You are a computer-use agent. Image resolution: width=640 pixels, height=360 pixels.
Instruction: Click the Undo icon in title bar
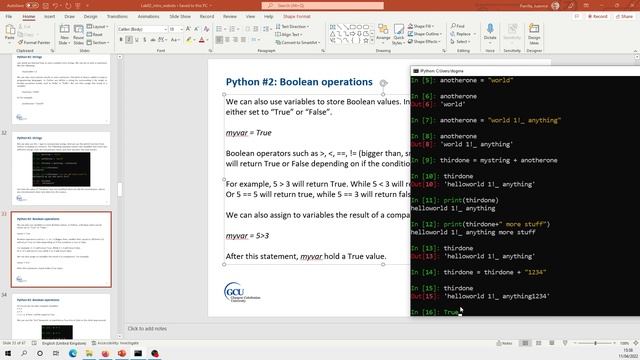click(x=56, y=6)
